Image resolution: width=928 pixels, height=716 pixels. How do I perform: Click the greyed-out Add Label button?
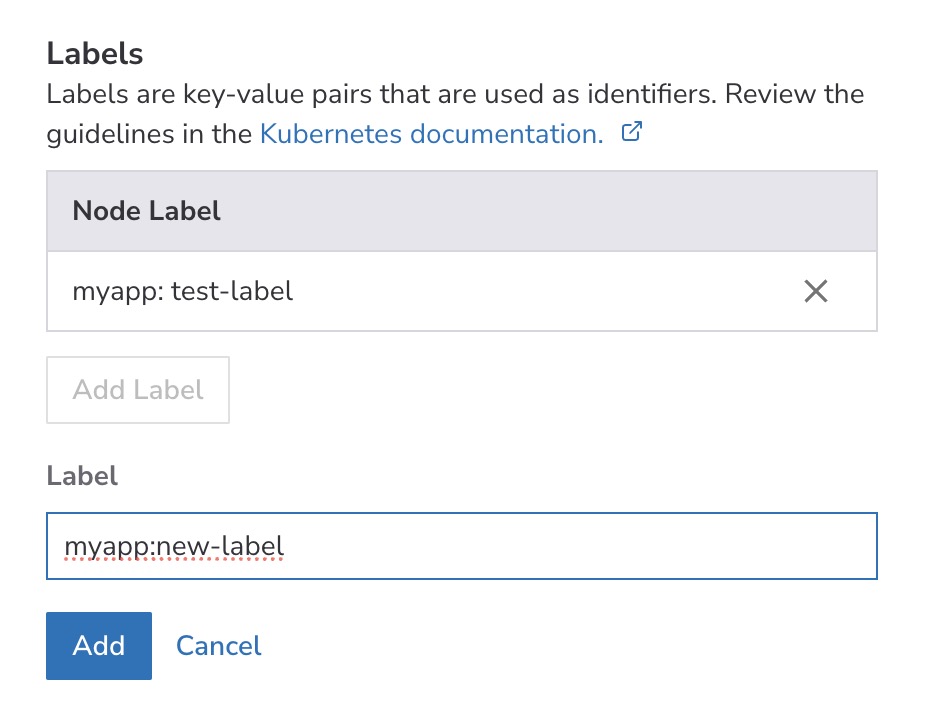(138, 390)
